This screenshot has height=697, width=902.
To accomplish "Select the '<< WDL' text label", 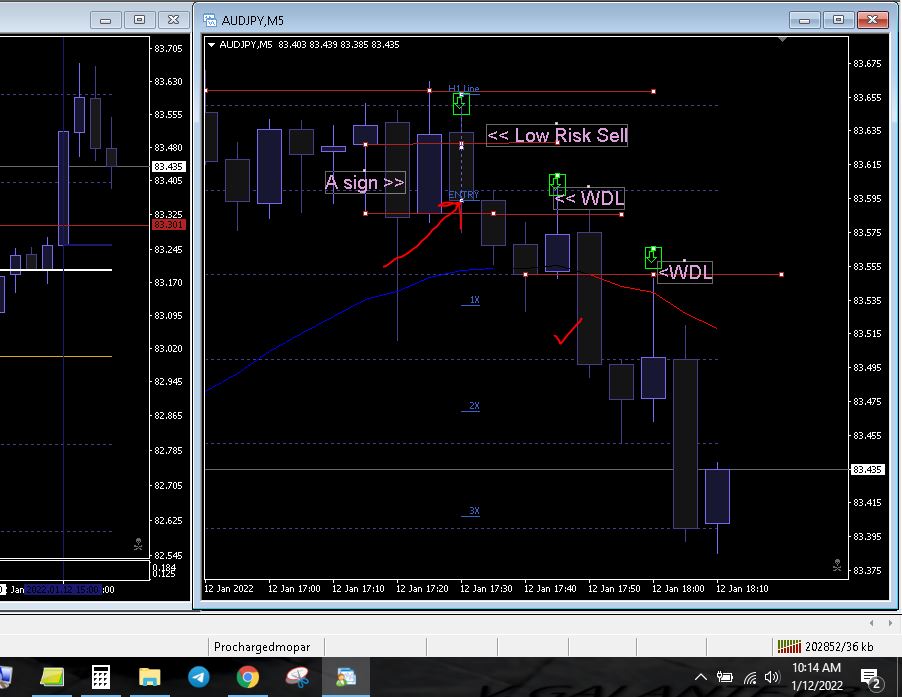I will (x=589, y=198).
